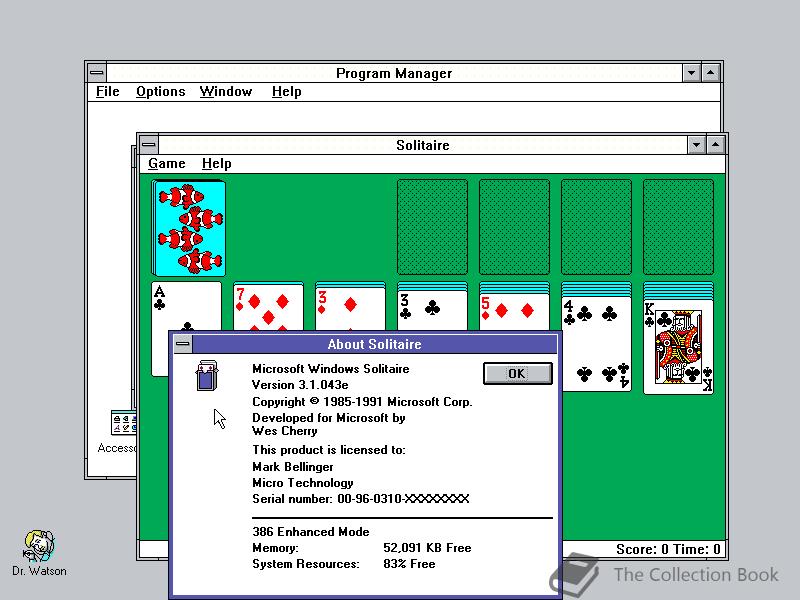800x600 pixels.
Task: Click the "386 Enhanced Mode" text
Action: (311, 532)
